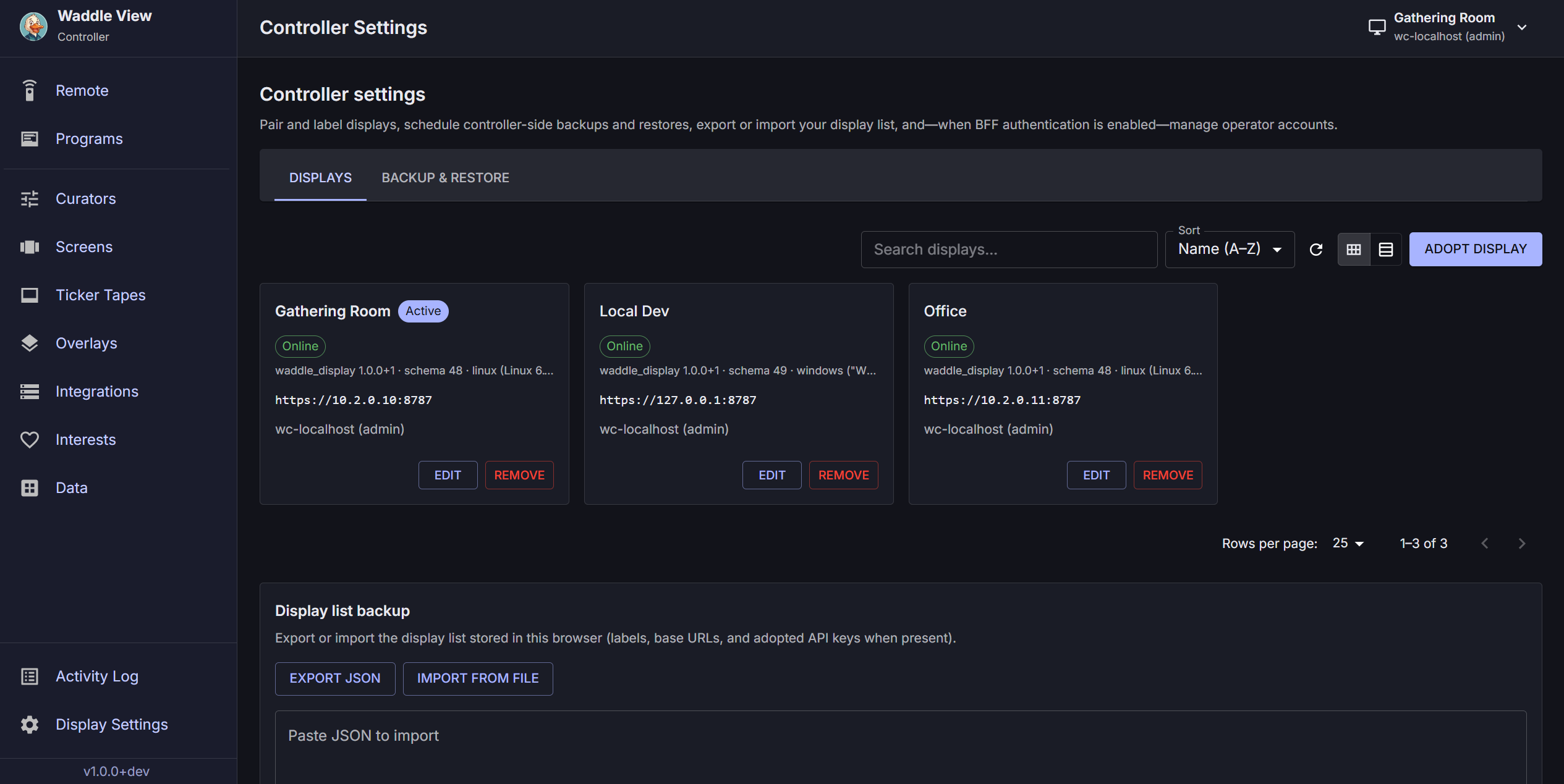Screen dimensions: 1564x784
Task: Switch to grid card view
Action: 1354,249
